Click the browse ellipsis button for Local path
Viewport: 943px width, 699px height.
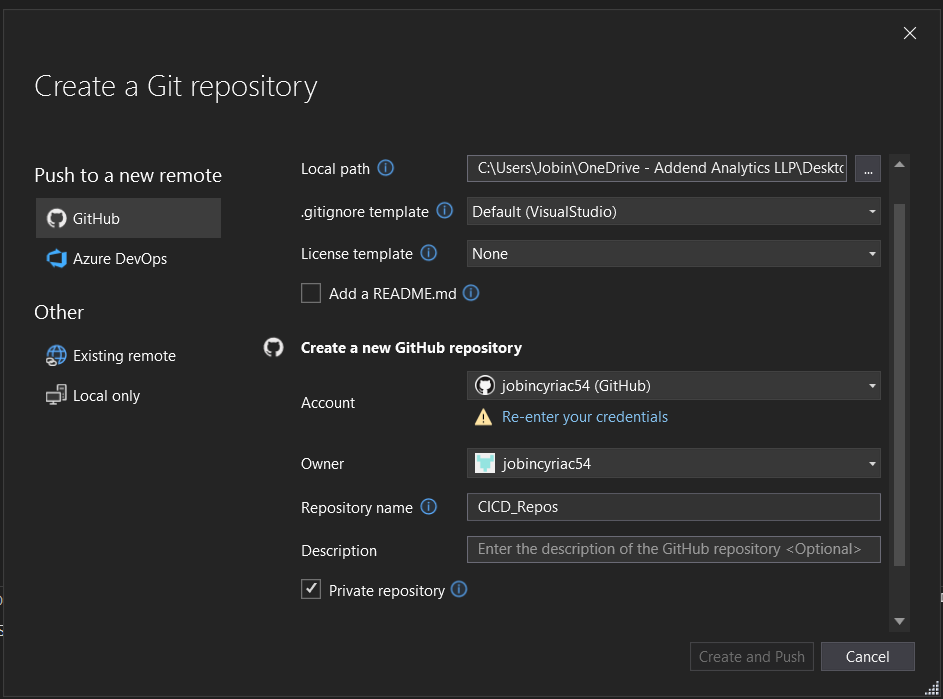tap(867, 169)
